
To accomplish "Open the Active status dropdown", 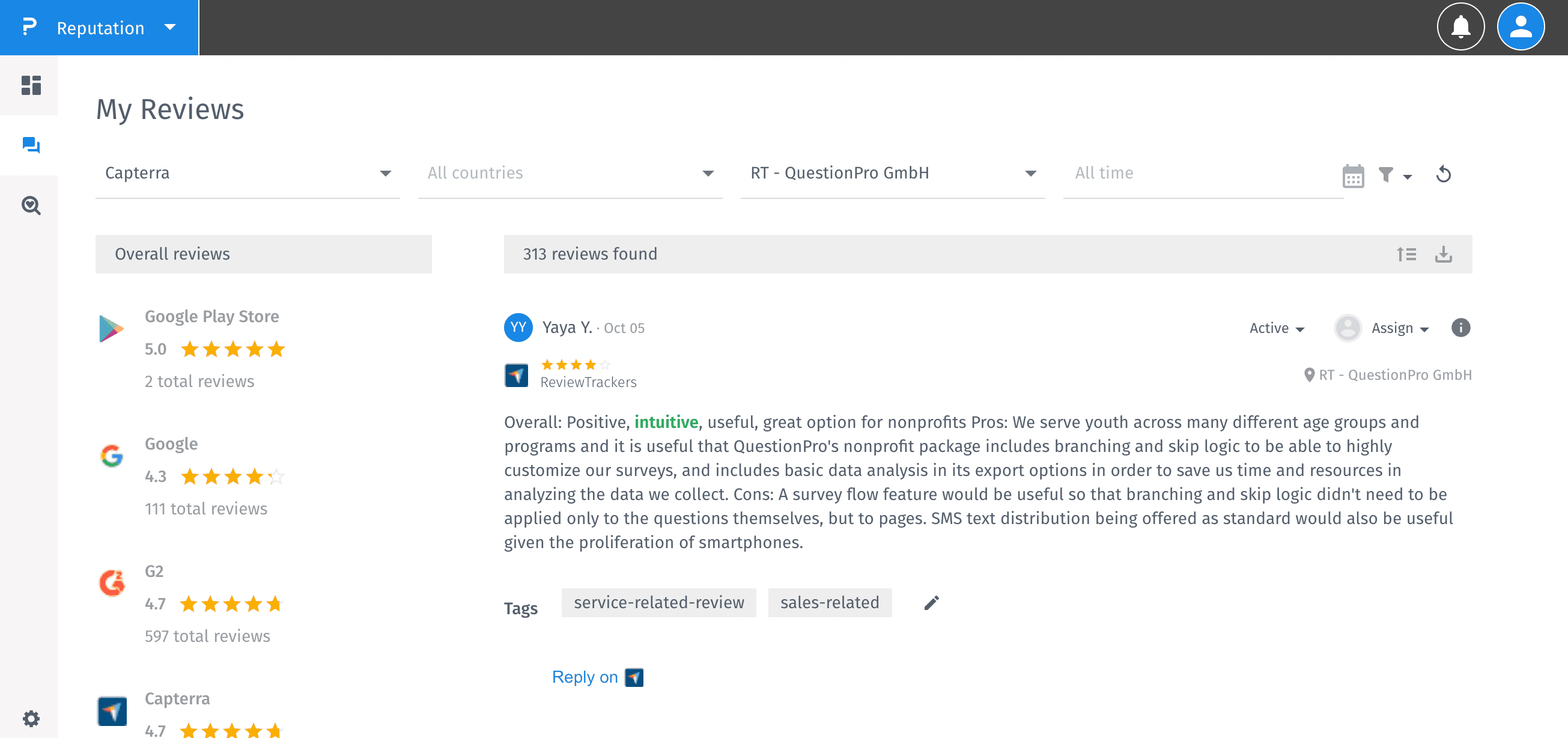I will [1277, 328].
